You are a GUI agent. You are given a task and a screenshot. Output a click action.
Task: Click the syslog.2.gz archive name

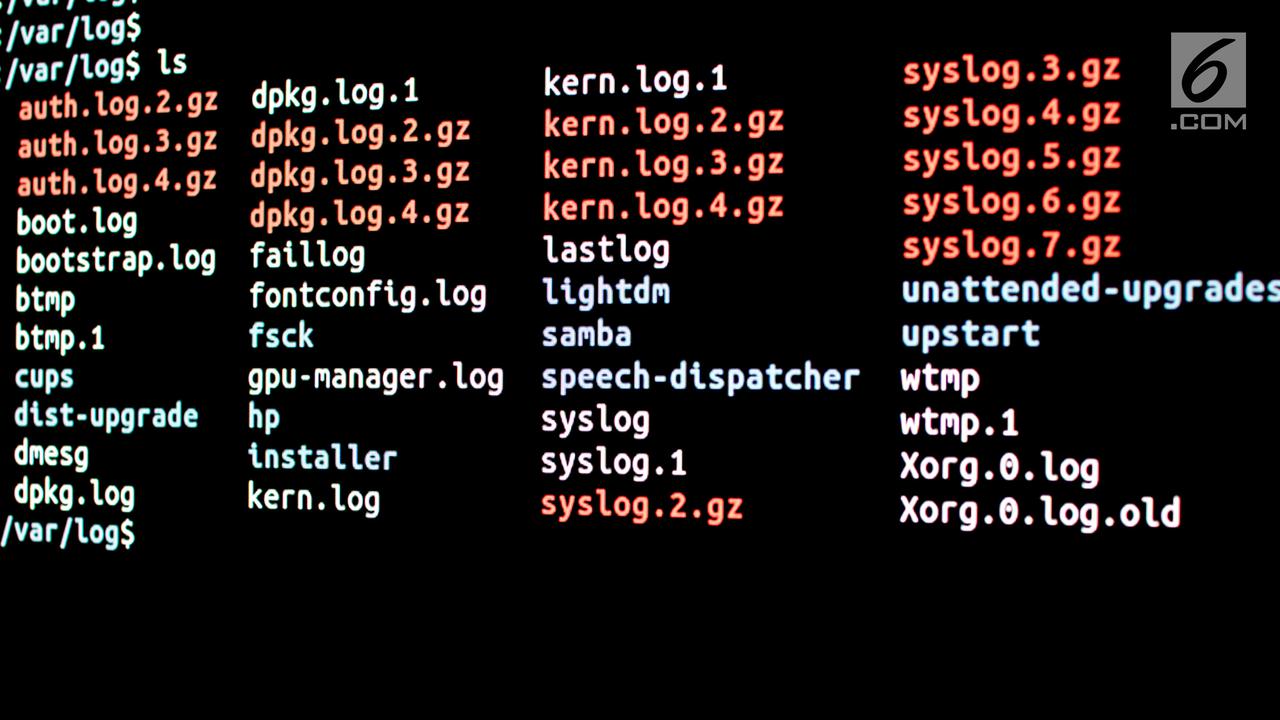coord(641,506)
